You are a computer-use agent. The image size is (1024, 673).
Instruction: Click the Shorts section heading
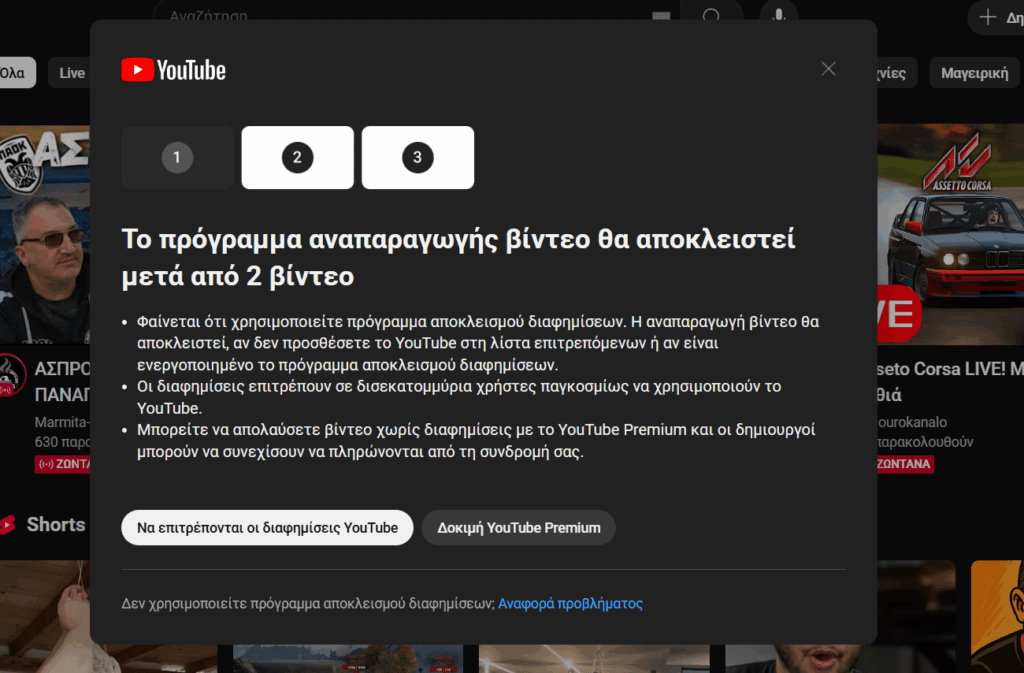pos(56,524)
